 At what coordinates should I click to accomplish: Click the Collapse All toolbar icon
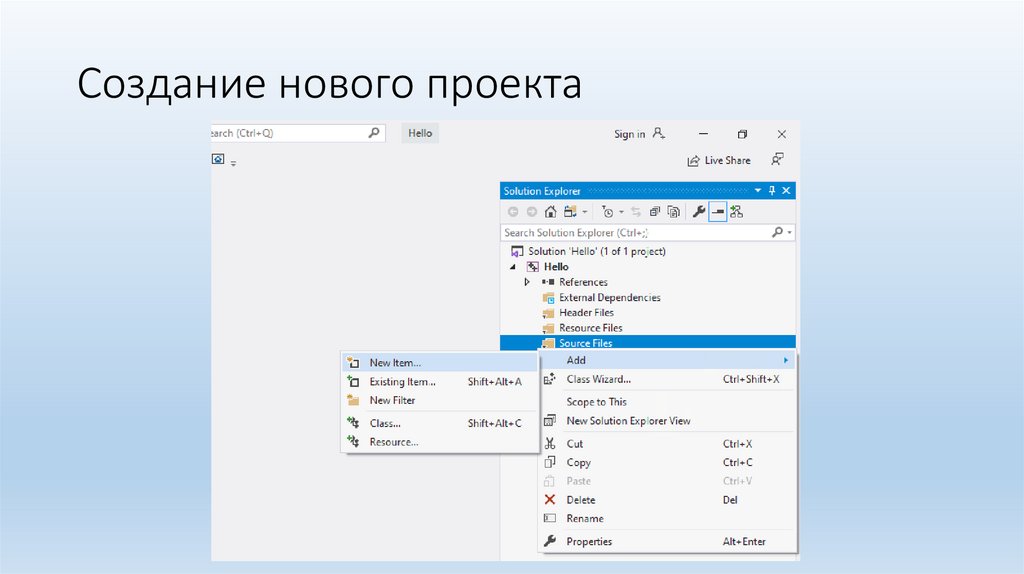click(x=655, y=212)
